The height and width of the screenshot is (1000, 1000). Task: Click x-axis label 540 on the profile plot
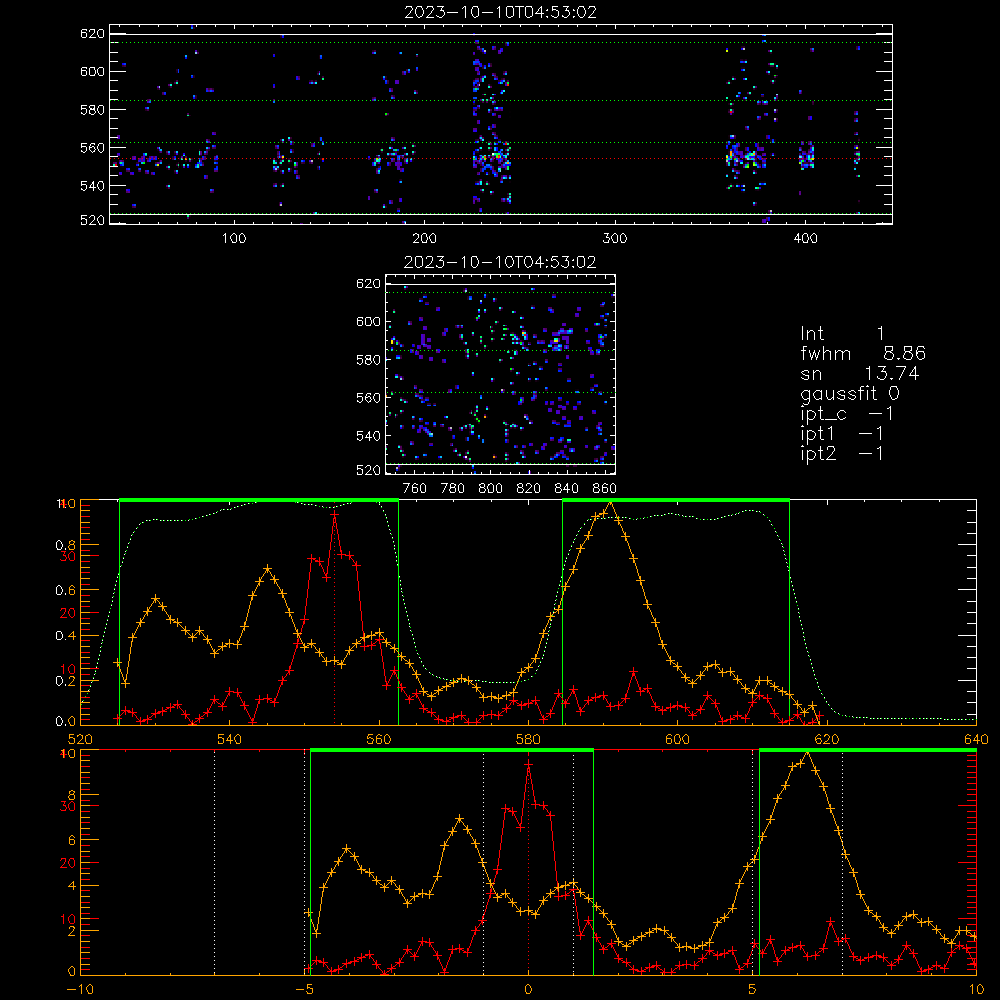coord(229,739)
